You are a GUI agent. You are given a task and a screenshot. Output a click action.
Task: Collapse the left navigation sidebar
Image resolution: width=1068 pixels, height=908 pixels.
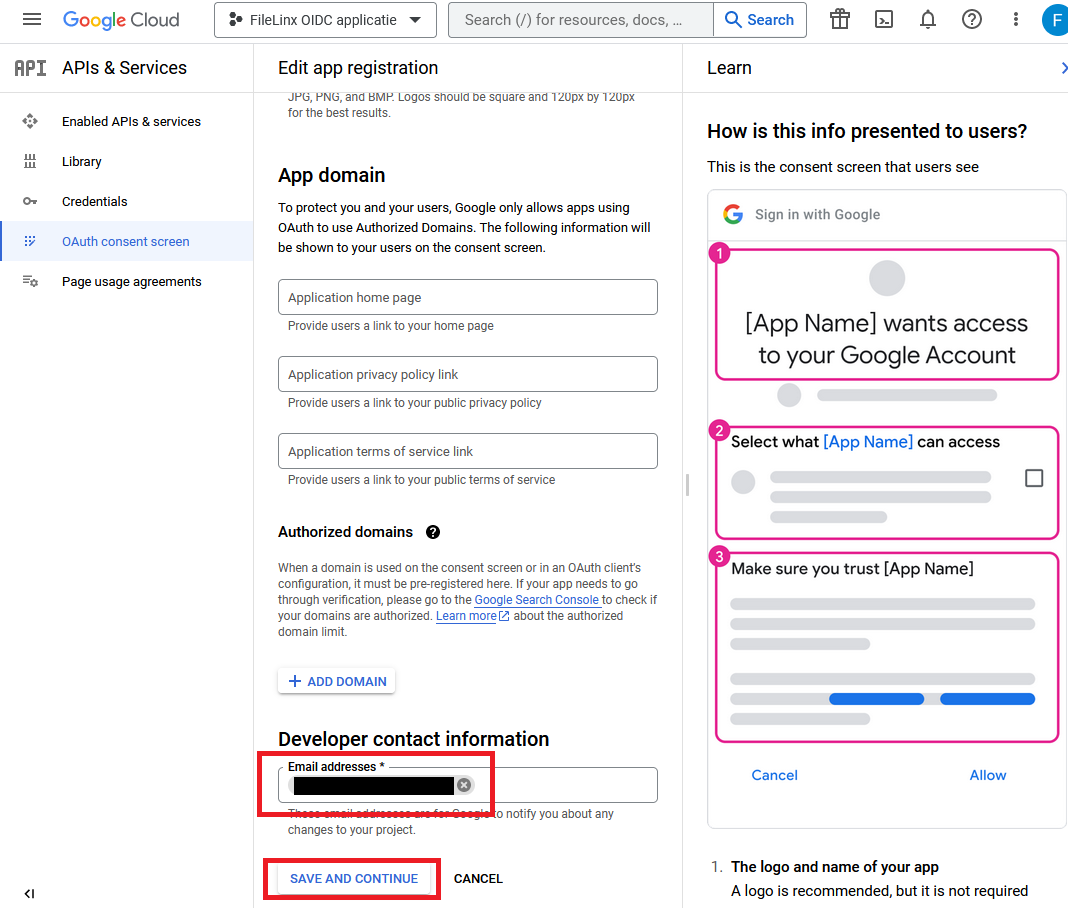tap(29, 894)
